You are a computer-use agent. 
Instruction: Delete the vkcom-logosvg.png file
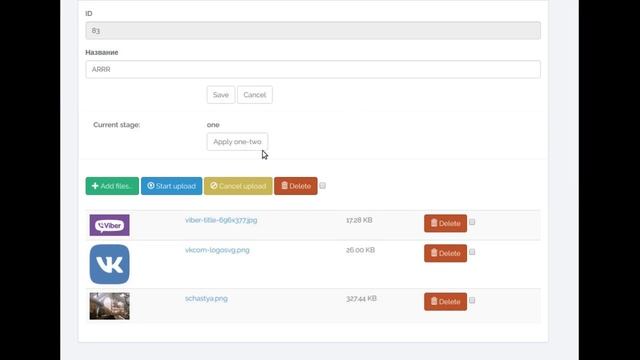(x=445, y=253)
